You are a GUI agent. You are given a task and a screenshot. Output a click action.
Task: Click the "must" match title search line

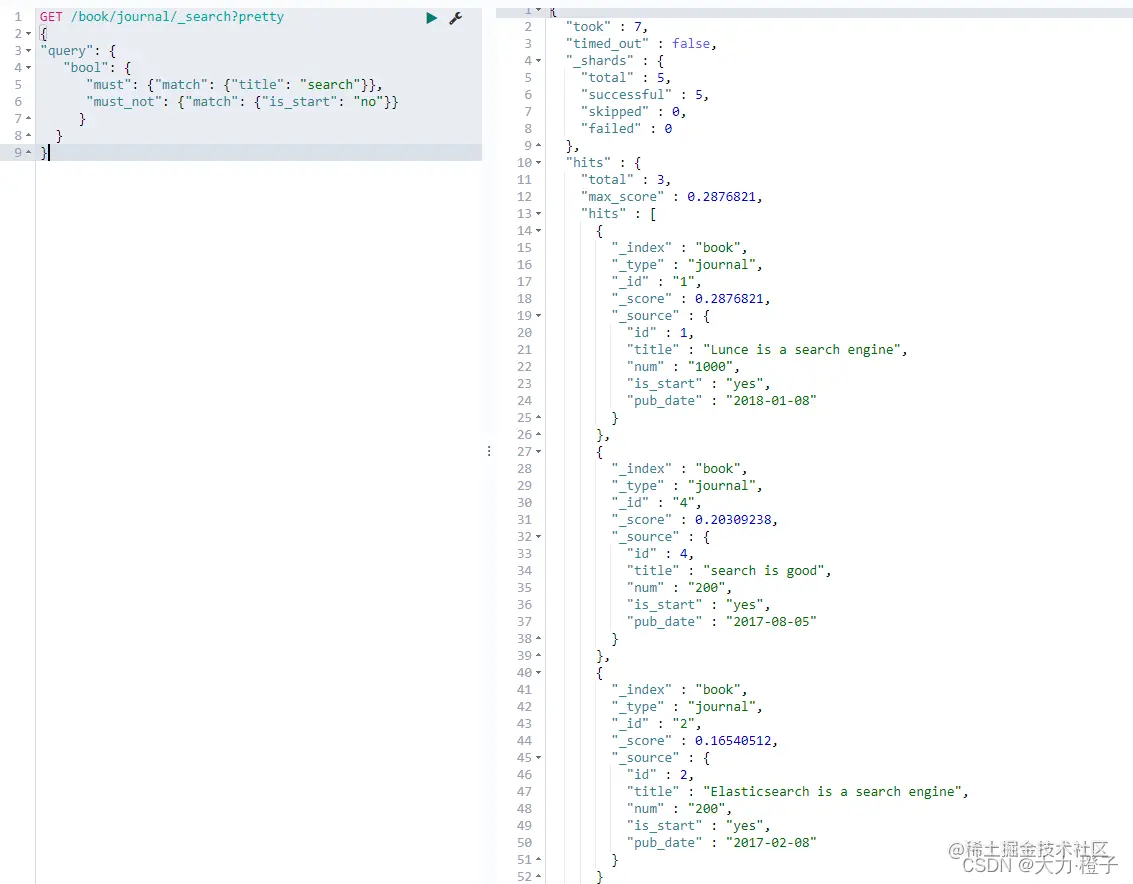click(x=234, y=85)
